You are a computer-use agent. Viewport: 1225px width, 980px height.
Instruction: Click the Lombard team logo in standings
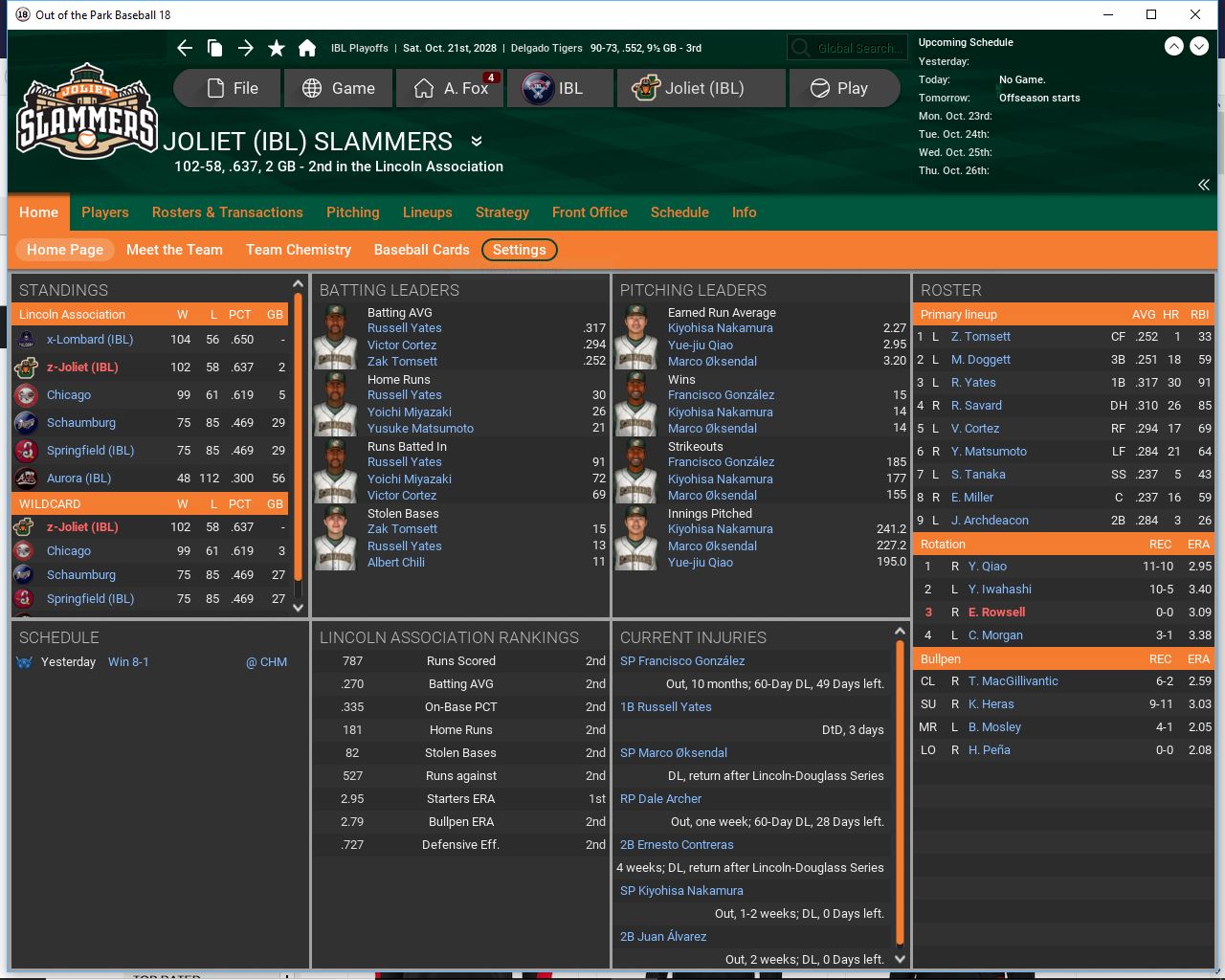(27, 340)
